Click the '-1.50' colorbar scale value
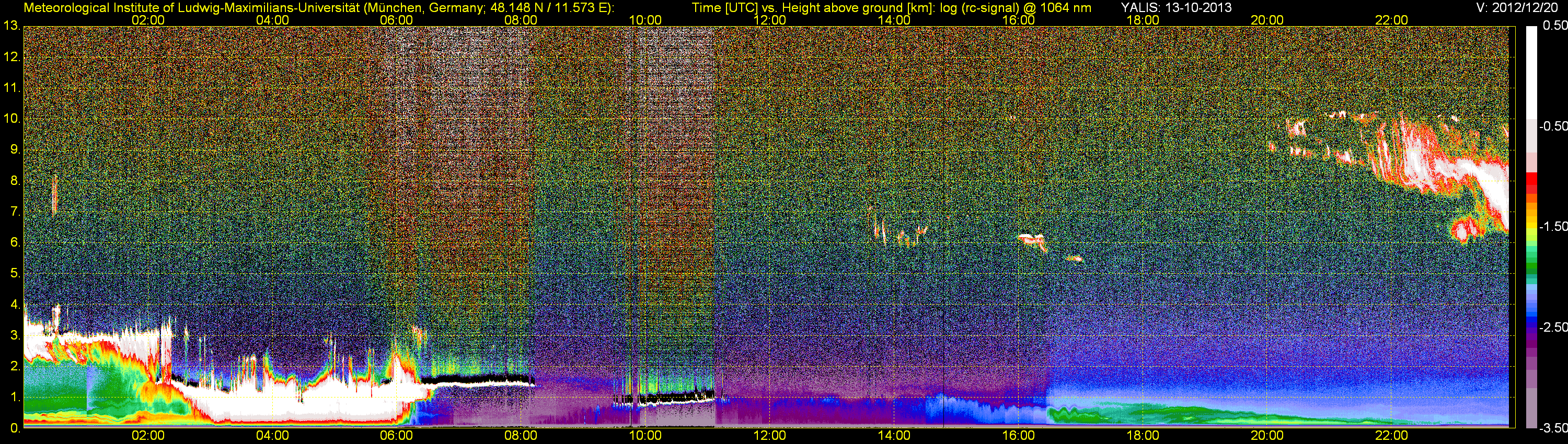 1553,226
